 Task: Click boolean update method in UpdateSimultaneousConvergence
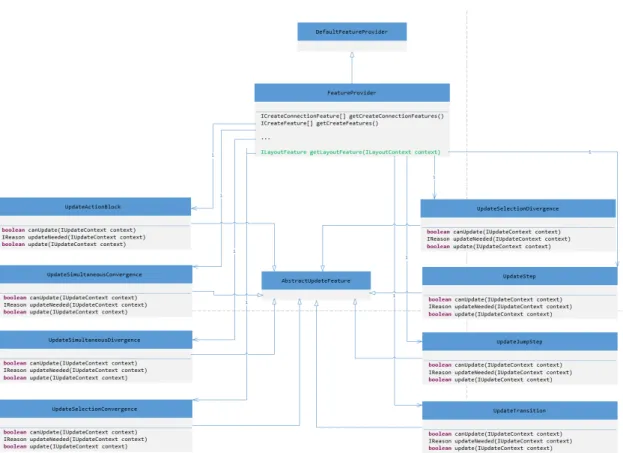click(66, 312)
